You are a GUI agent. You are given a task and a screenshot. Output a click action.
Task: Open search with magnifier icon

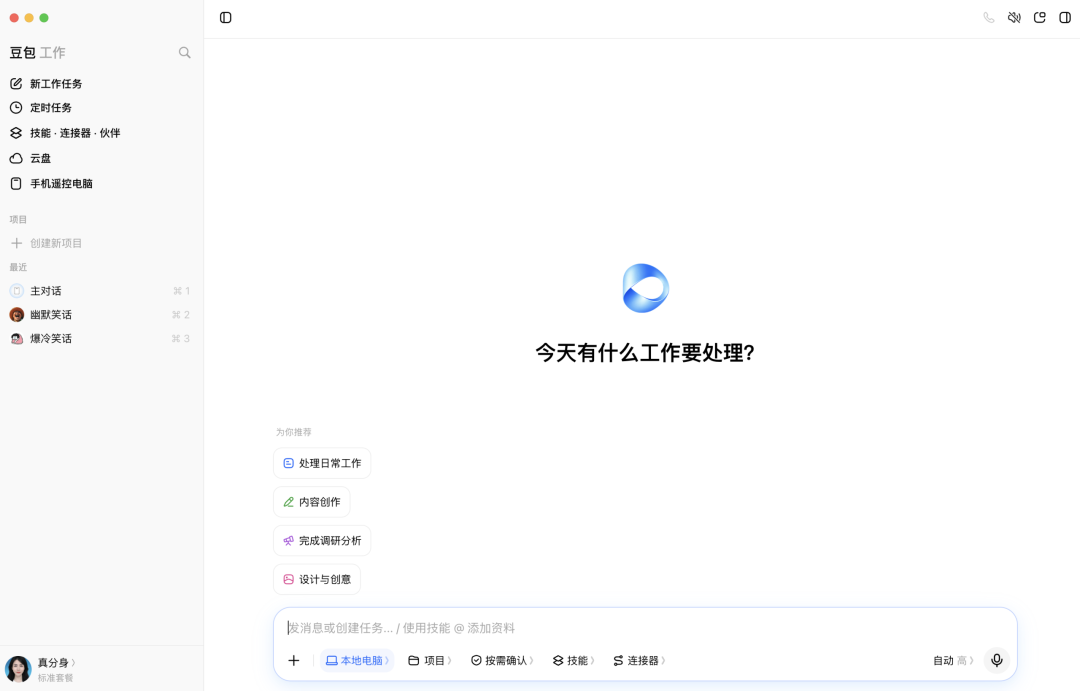(x=185, y=52)
